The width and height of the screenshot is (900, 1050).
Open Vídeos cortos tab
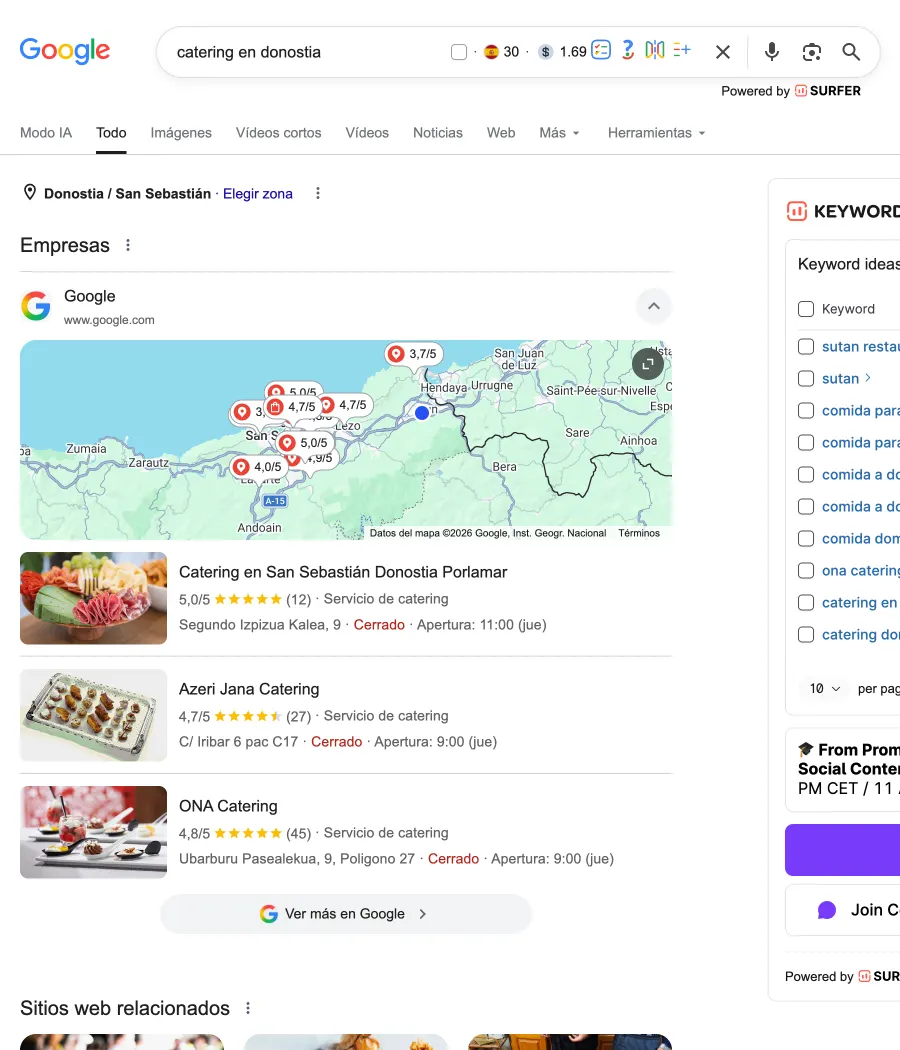click(279, 133)
